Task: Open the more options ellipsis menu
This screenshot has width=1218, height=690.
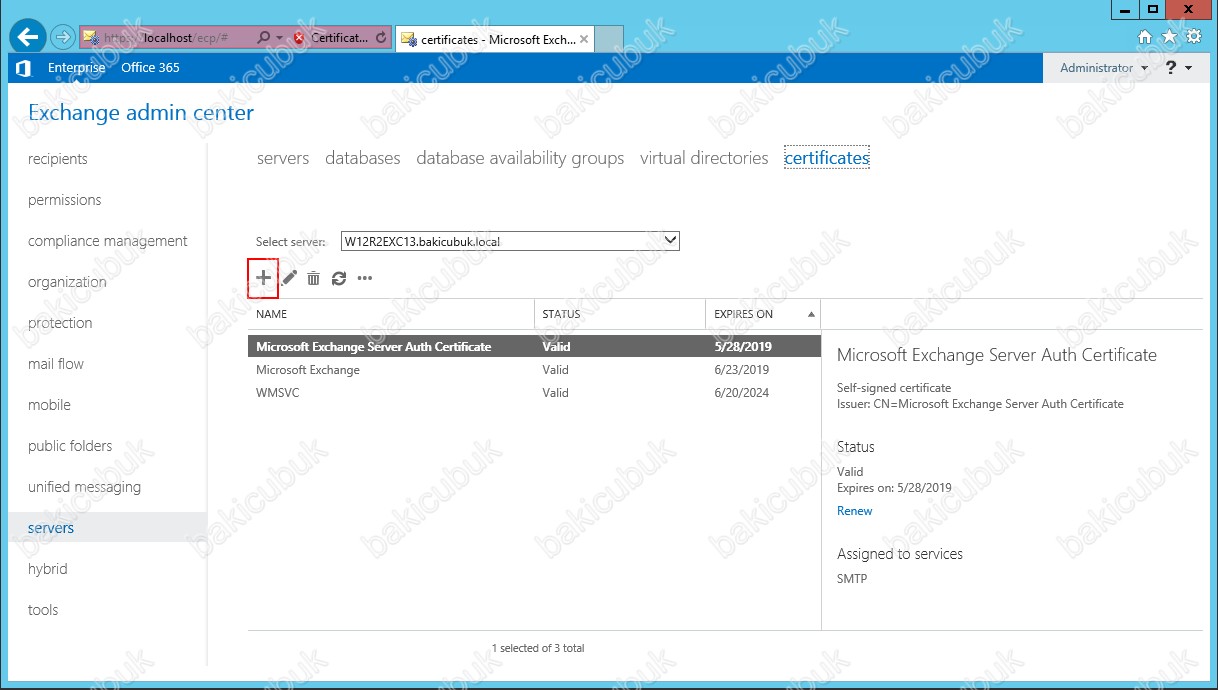Action: [365, 278]
